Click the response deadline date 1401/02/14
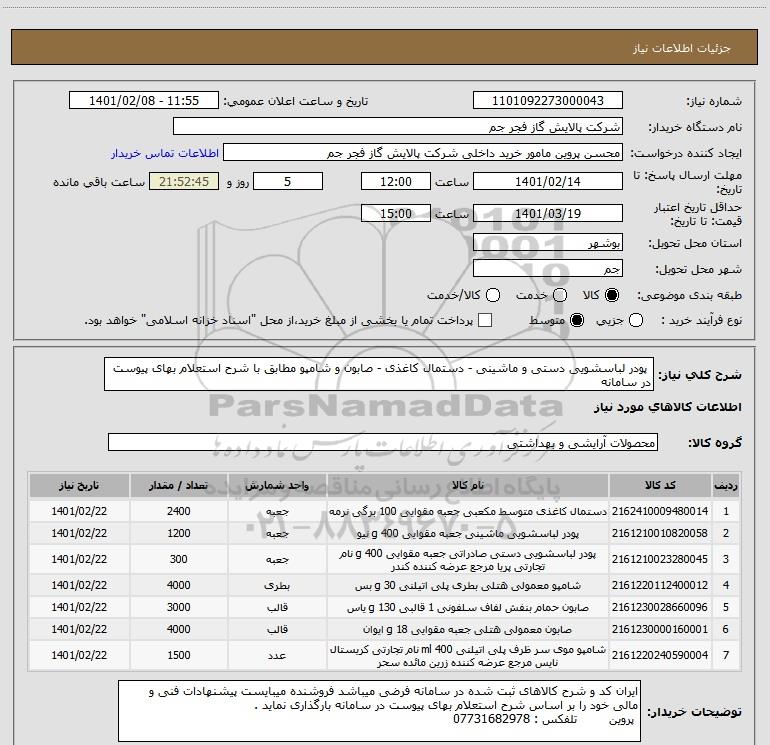The height and width of the screenshot is (745, 770). coord(548,181)
